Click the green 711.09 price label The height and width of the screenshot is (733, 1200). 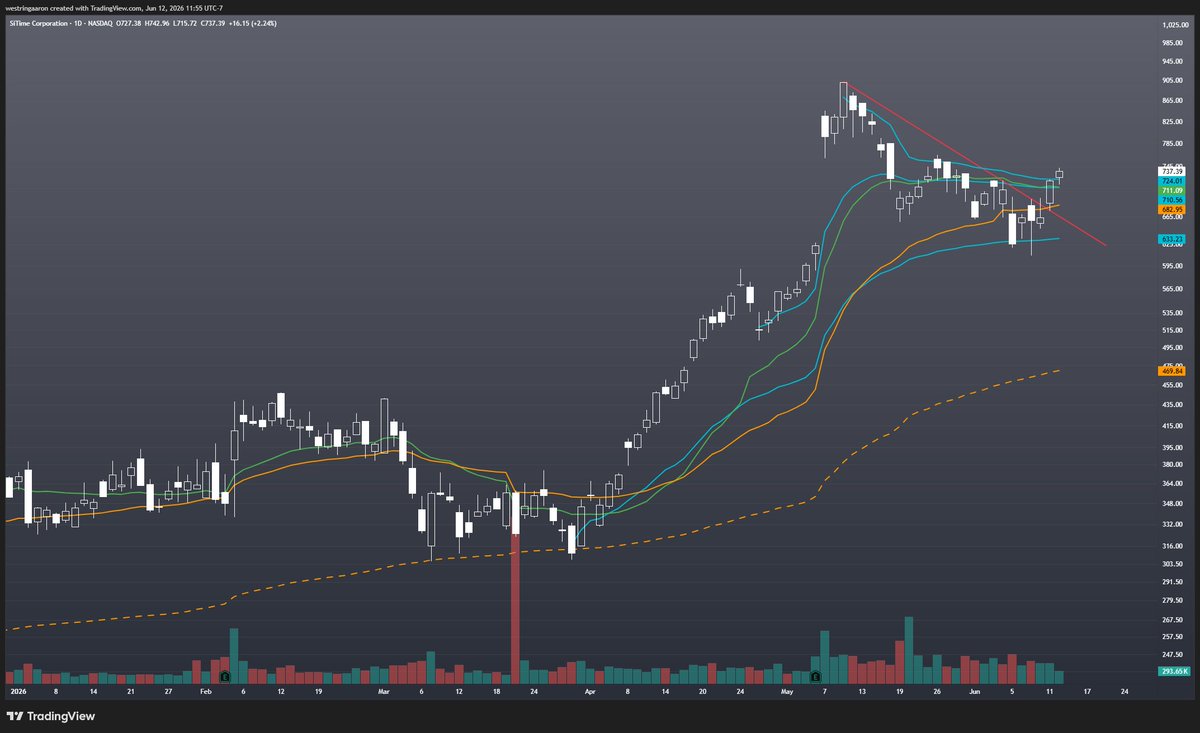pos(1171,190)
